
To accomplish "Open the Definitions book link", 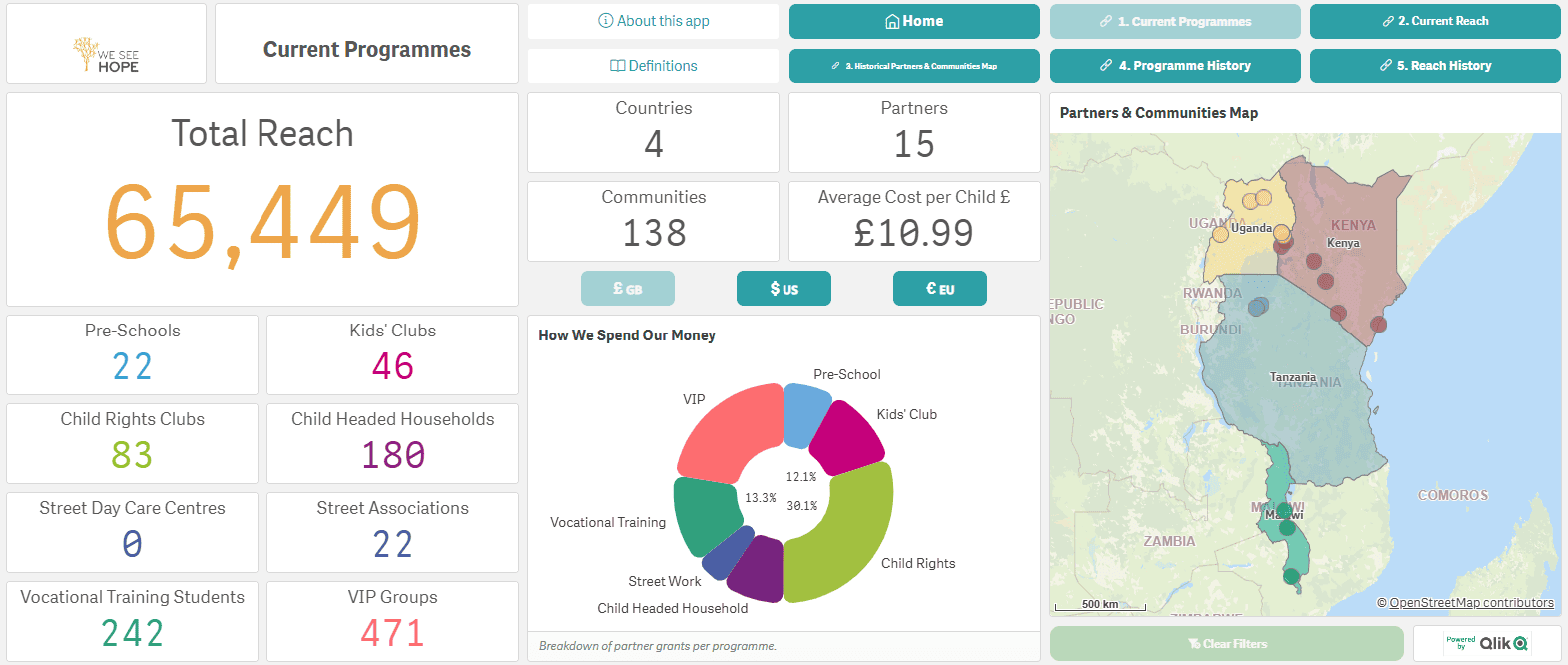I will pos(653,66).
